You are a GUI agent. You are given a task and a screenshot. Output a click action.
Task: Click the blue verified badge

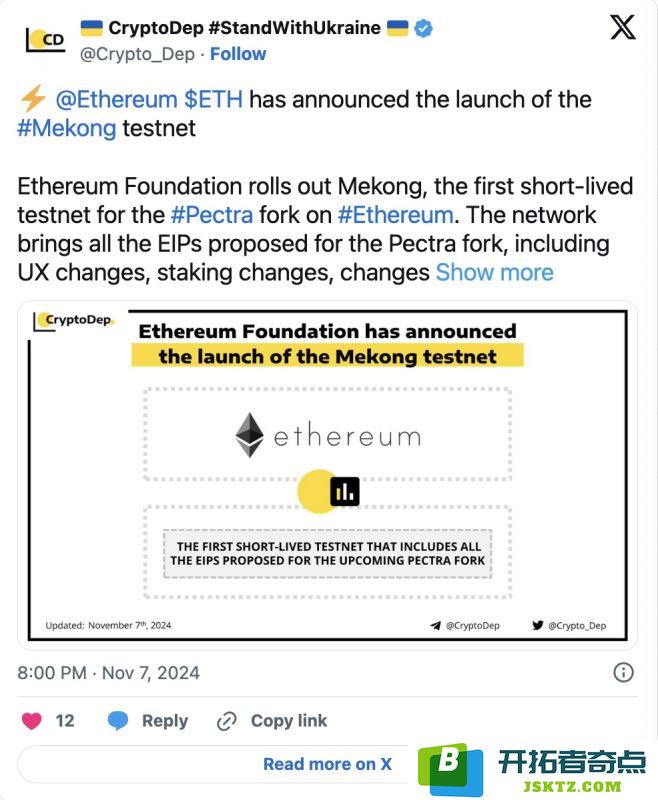tap(423, 28)
